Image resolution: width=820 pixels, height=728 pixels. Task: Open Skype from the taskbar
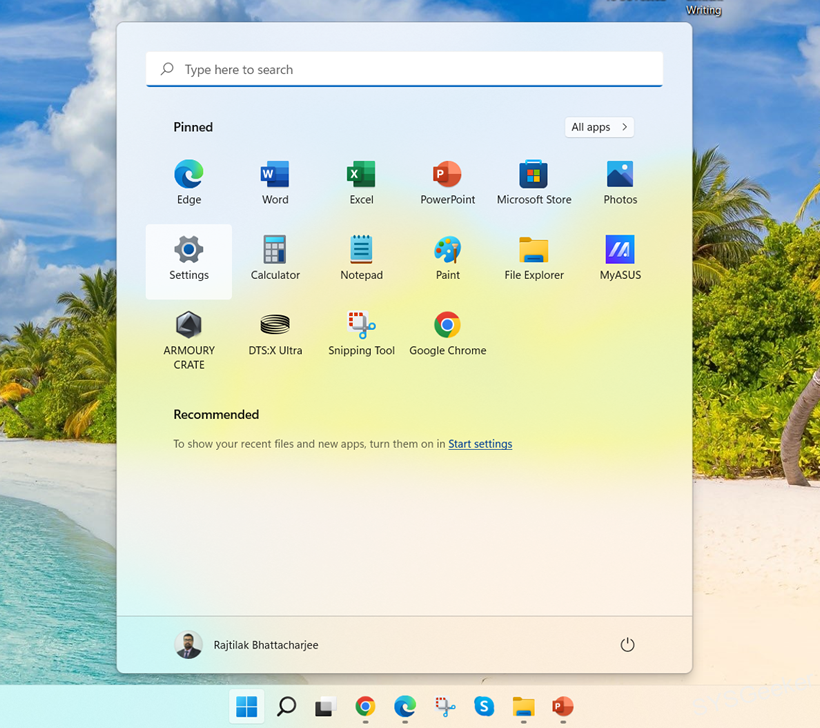(x=484, y=707)
